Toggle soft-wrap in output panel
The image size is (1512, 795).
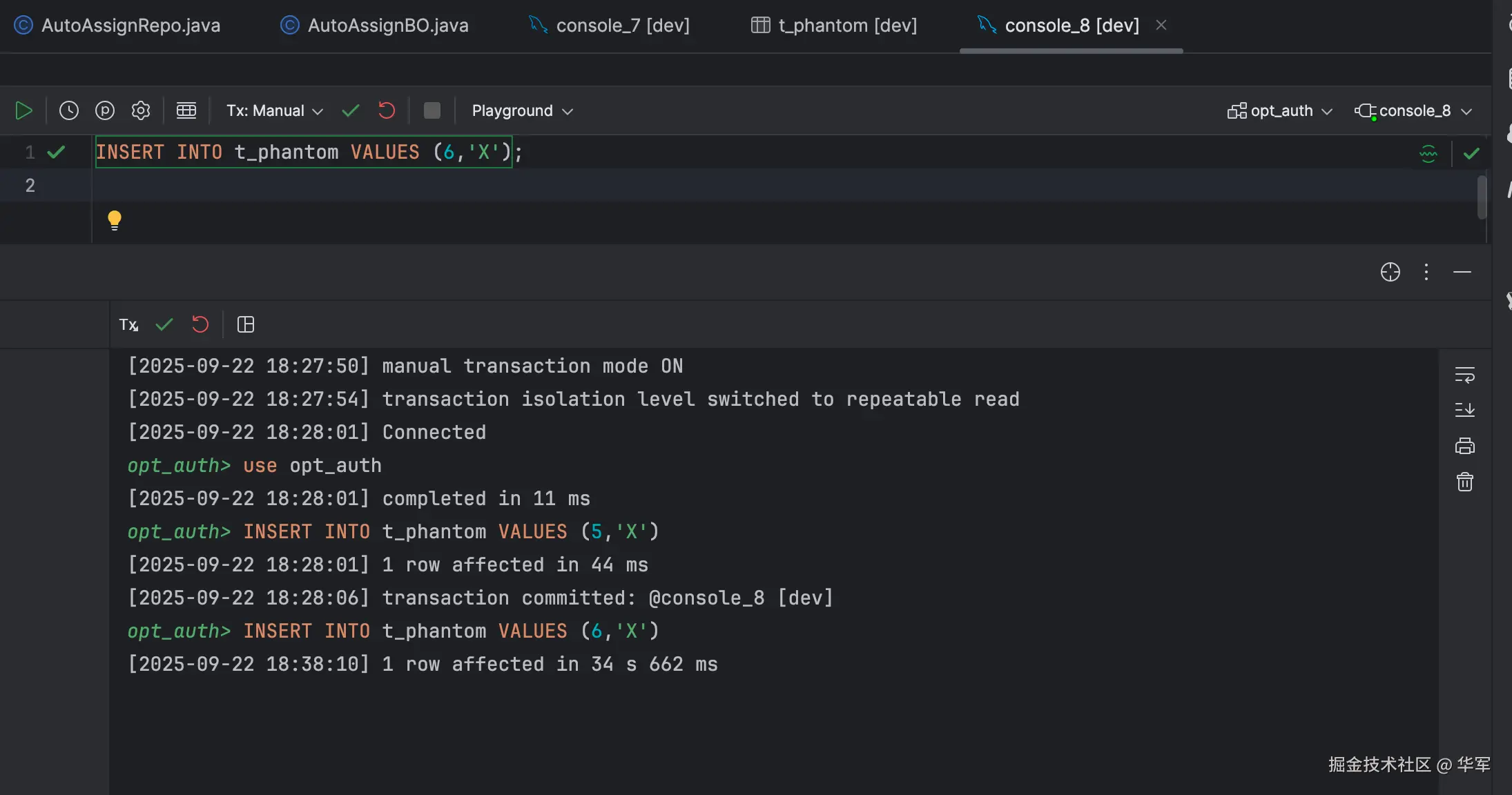(1464, 375)
